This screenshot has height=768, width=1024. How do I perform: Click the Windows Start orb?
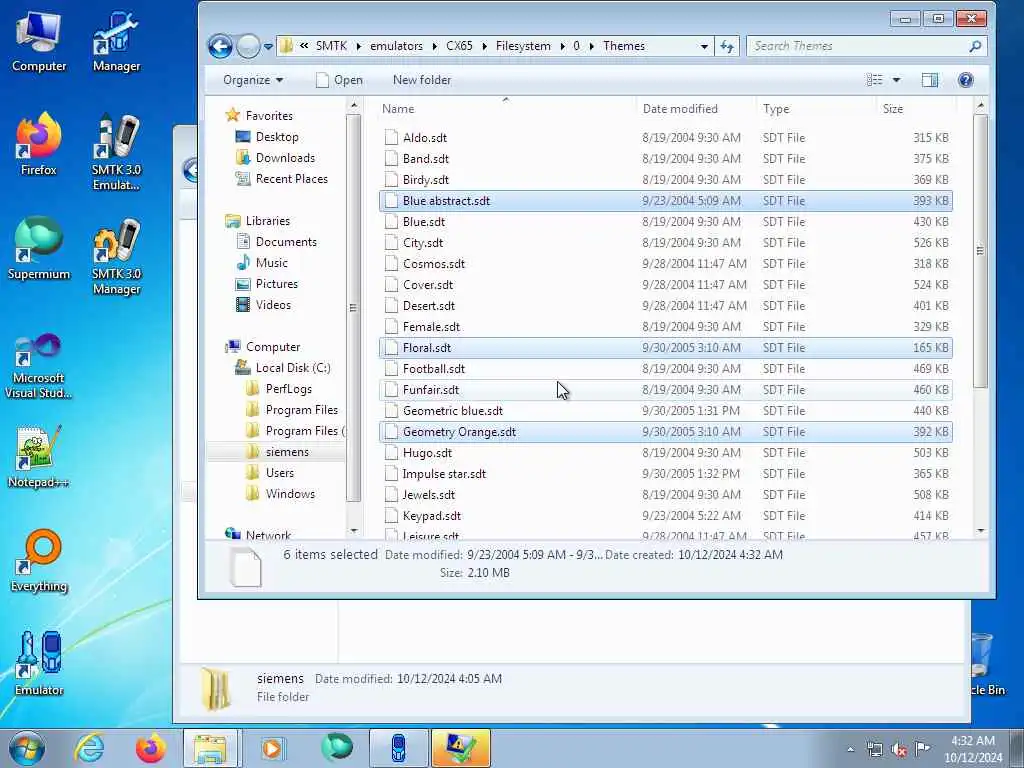pyautogui.click(x=27, y=748)
